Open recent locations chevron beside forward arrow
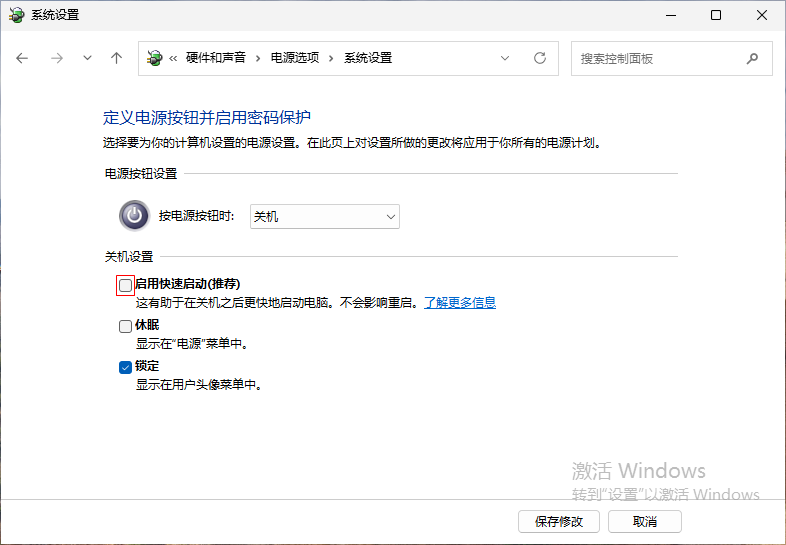Viewport: 786px width, 545px height. [x=87, y=58]
